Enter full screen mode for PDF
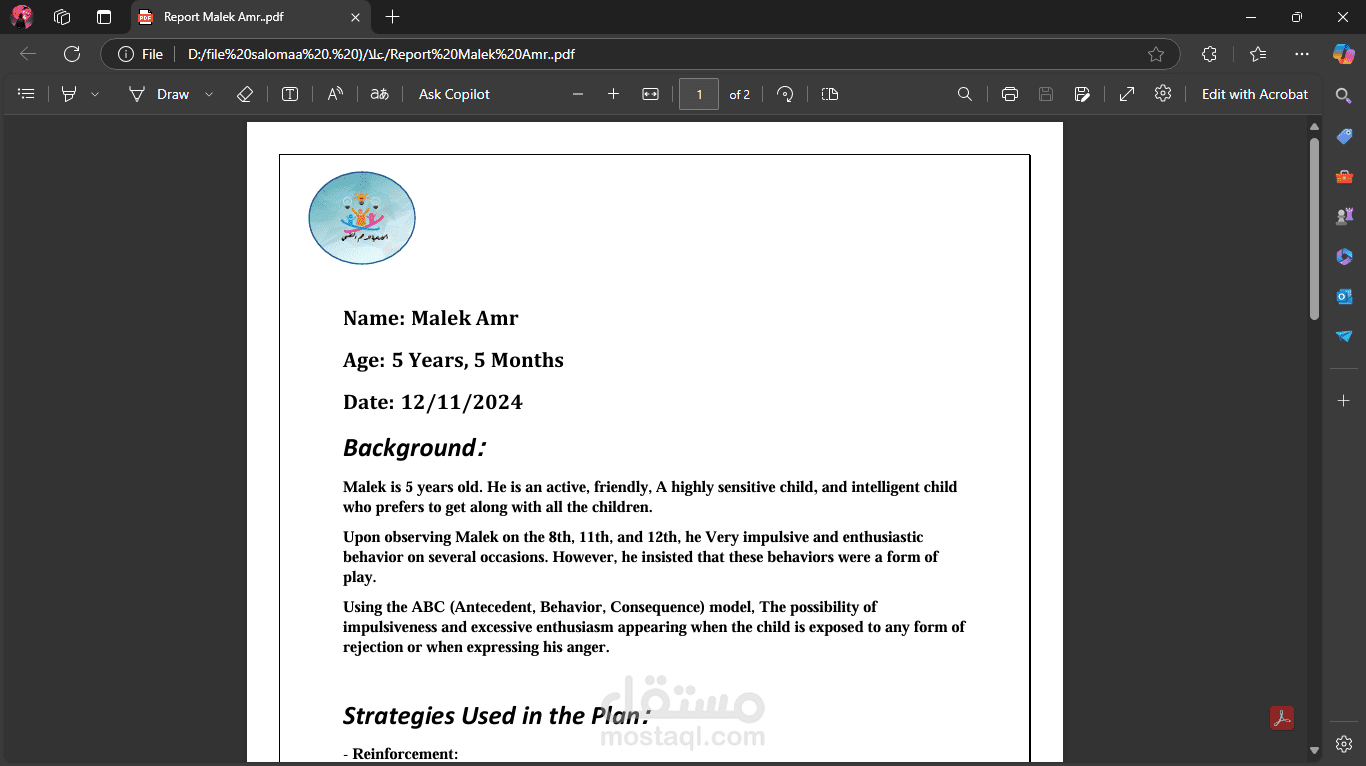The image size is (1366, 766). click(x=1127, y=94)
